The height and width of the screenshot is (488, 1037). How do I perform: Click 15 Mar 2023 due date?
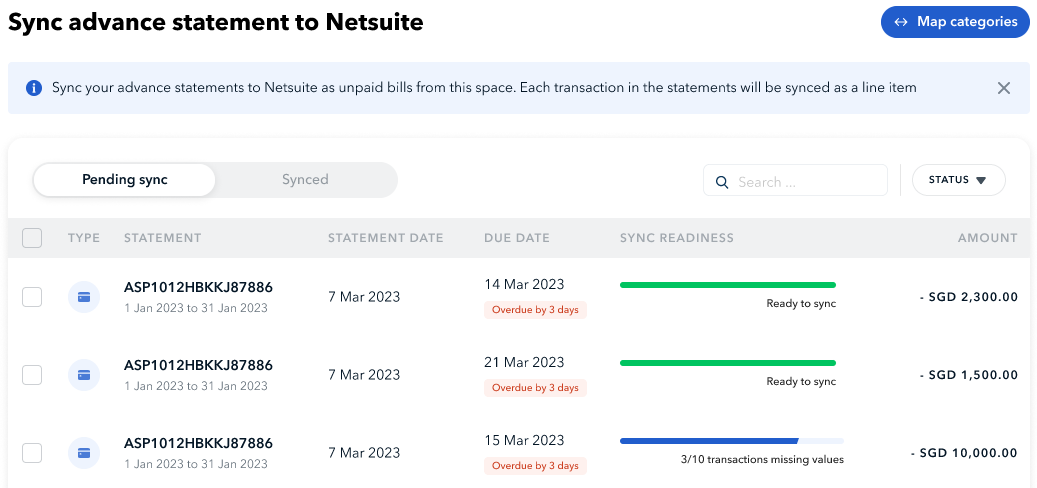coord(524,440)
